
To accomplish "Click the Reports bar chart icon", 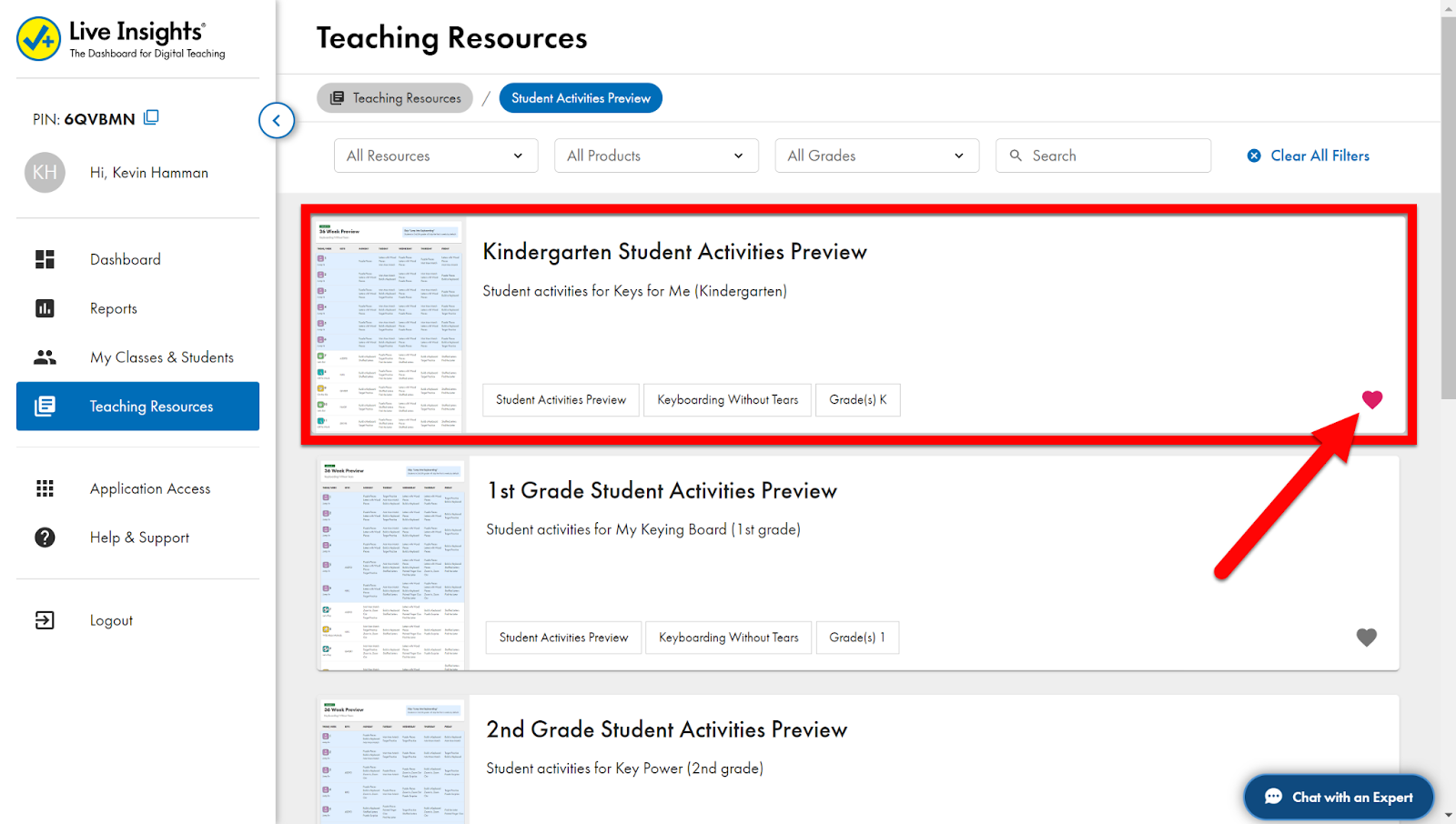I will [x=45, y=308].
